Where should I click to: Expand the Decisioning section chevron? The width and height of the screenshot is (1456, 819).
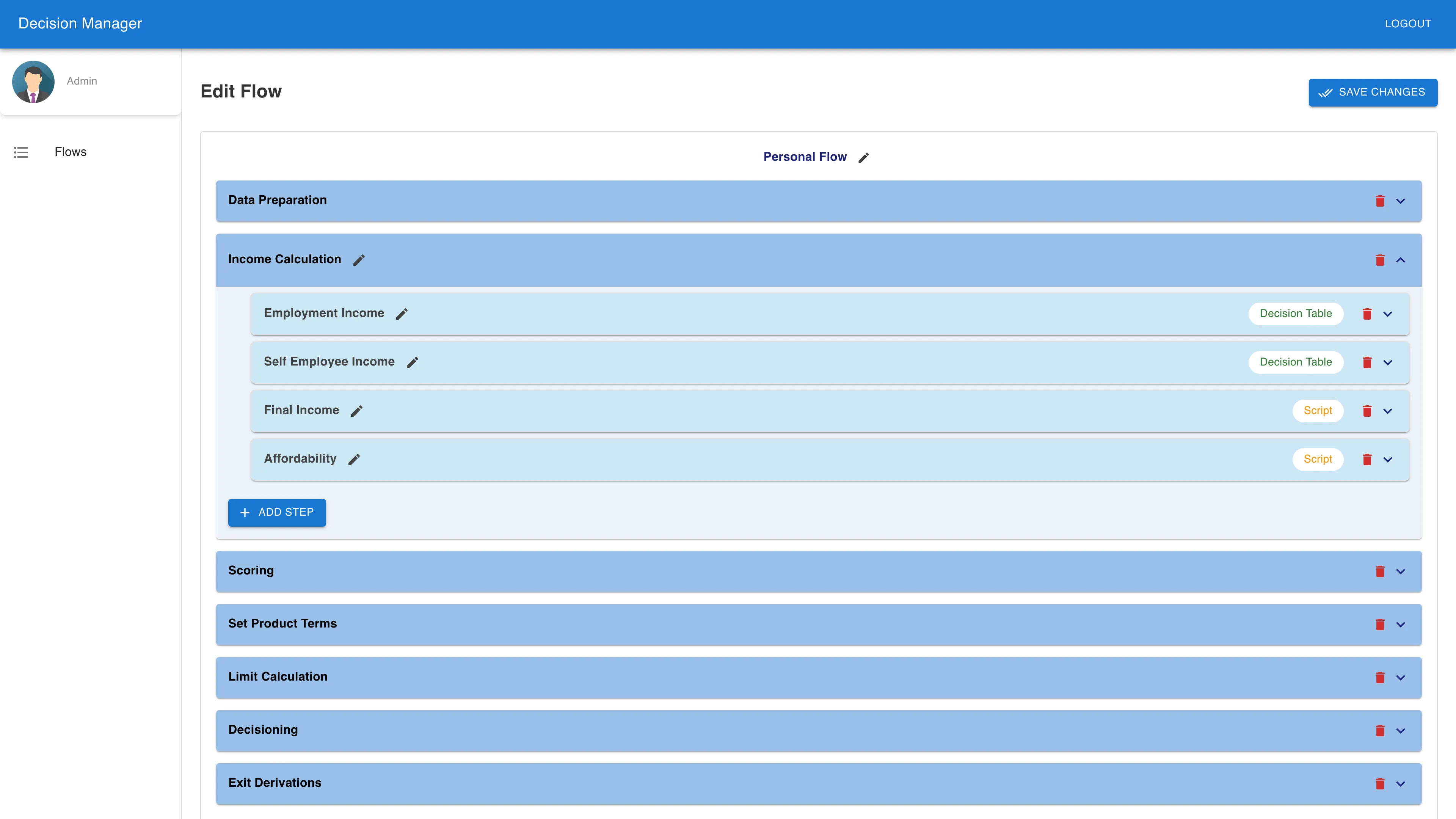point(1401,730)
